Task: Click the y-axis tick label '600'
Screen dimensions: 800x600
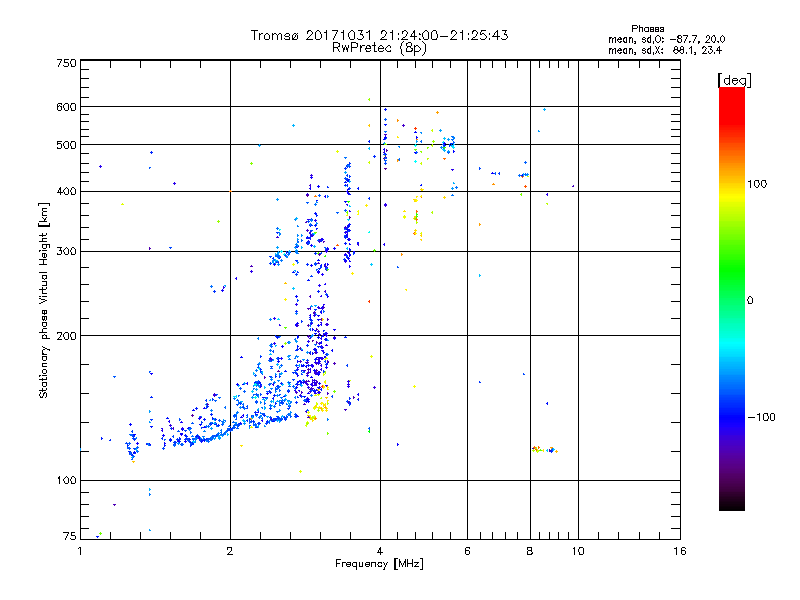Action: pyautogui.click(x=67, y=107)
